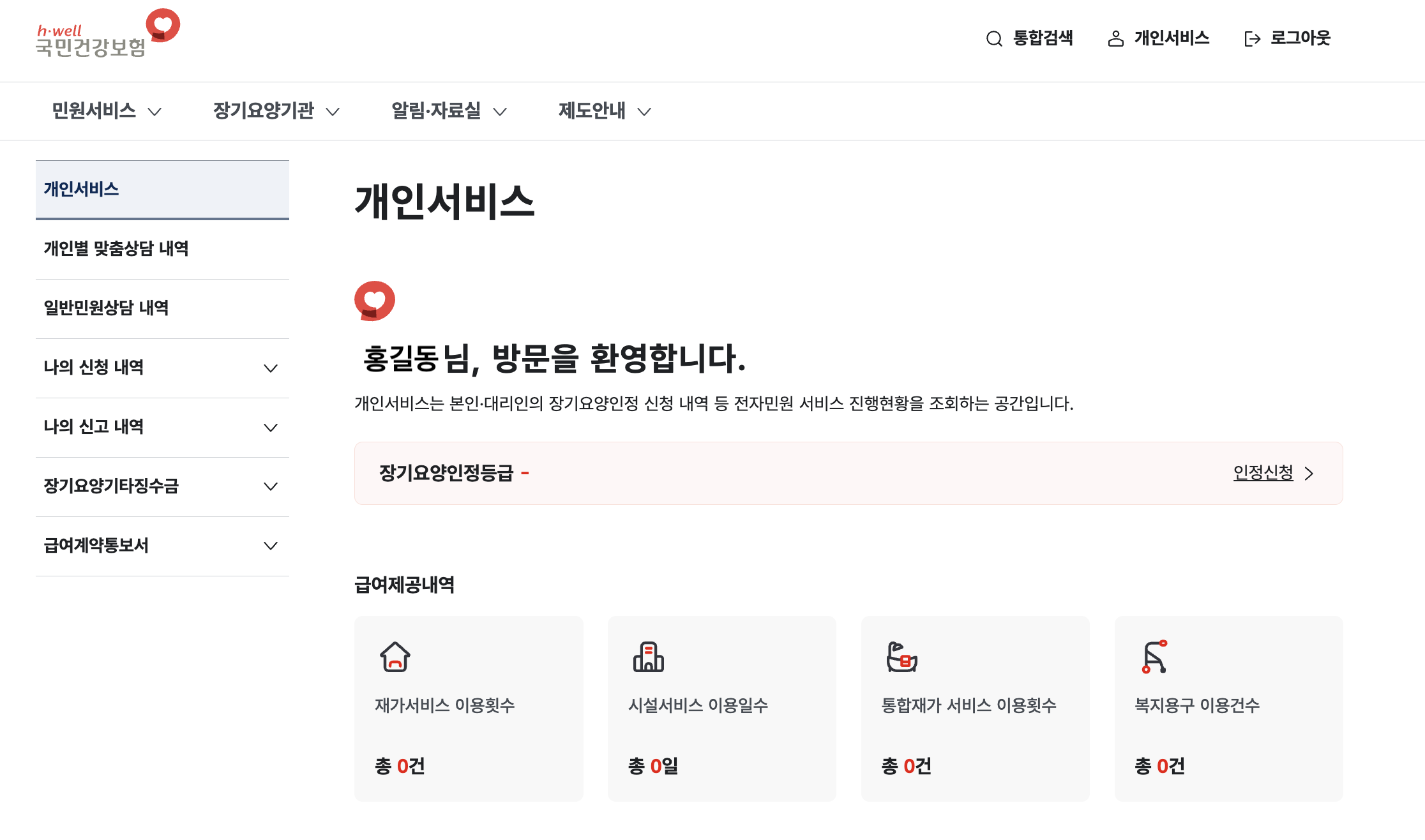Open the 민원서비스 menu
This screenshot has width=1425, height=840.
(x=94, y=111)
